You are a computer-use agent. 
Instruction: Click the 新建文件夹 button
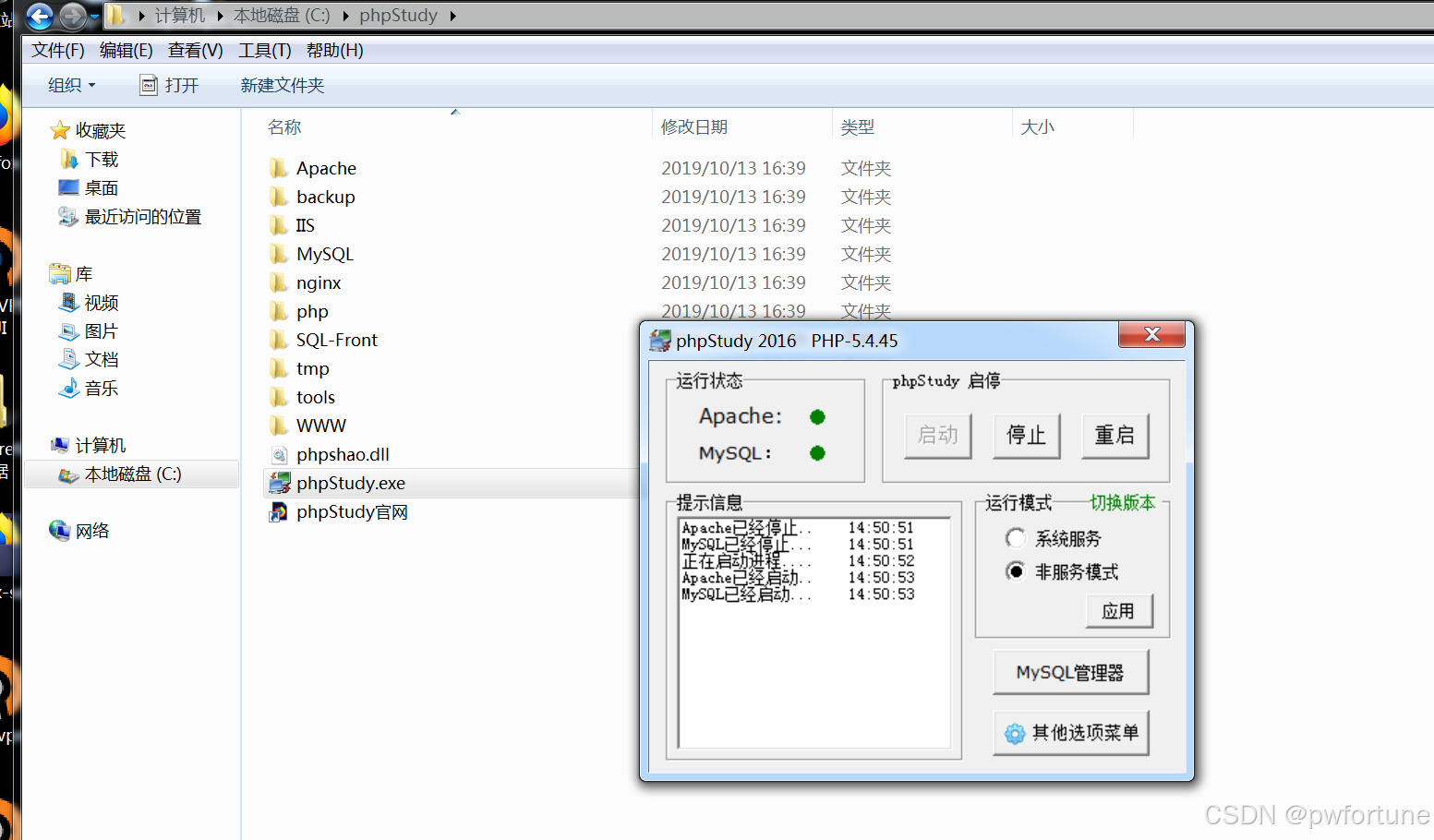(x=283, y=85)
